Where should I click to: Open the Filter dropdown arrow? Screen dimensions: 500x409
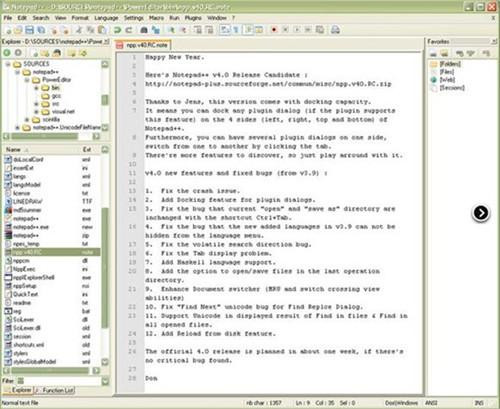[105, 381]
